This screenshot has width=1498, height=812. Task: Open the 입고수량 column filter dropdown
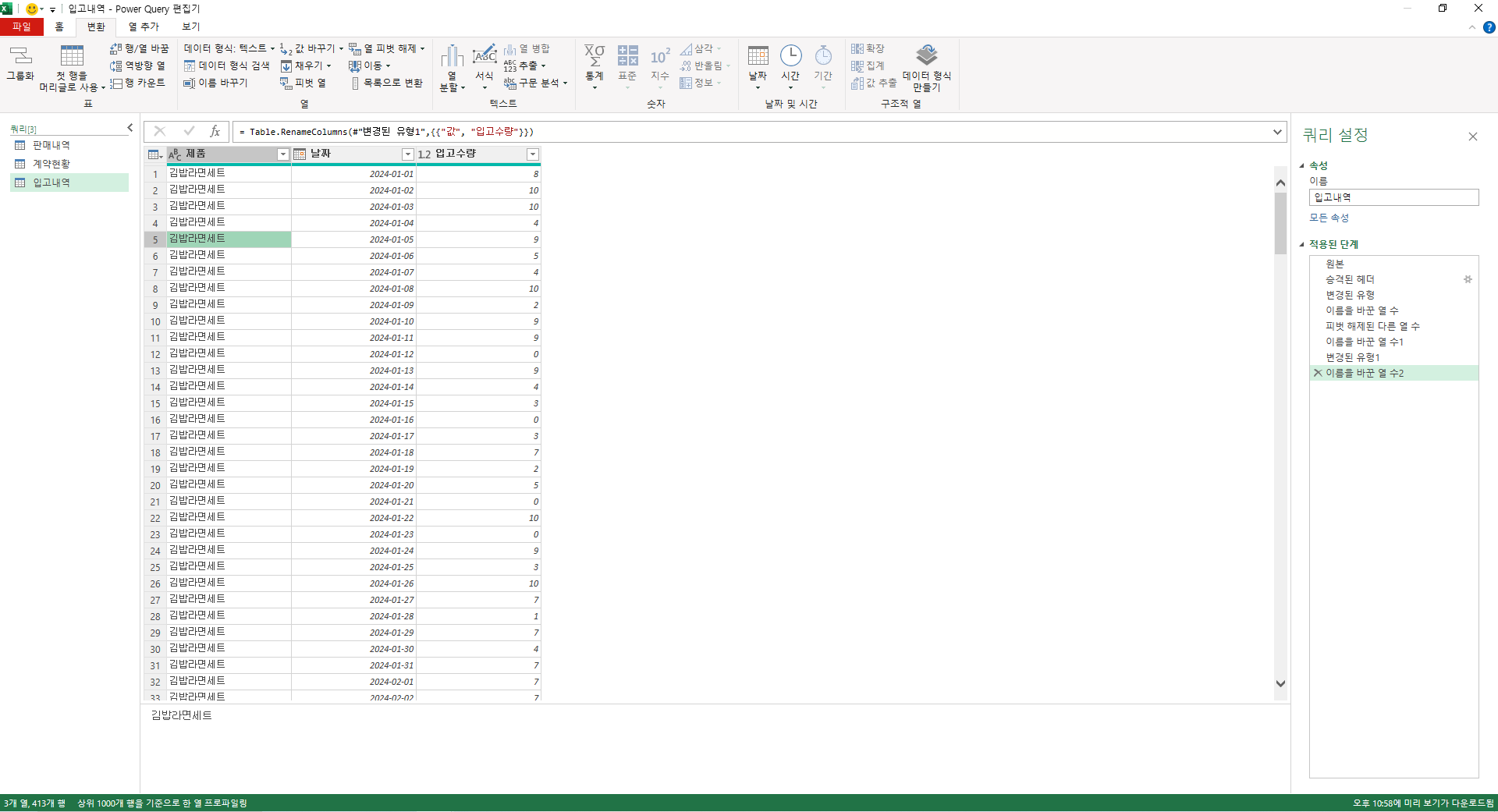(533, 154)
